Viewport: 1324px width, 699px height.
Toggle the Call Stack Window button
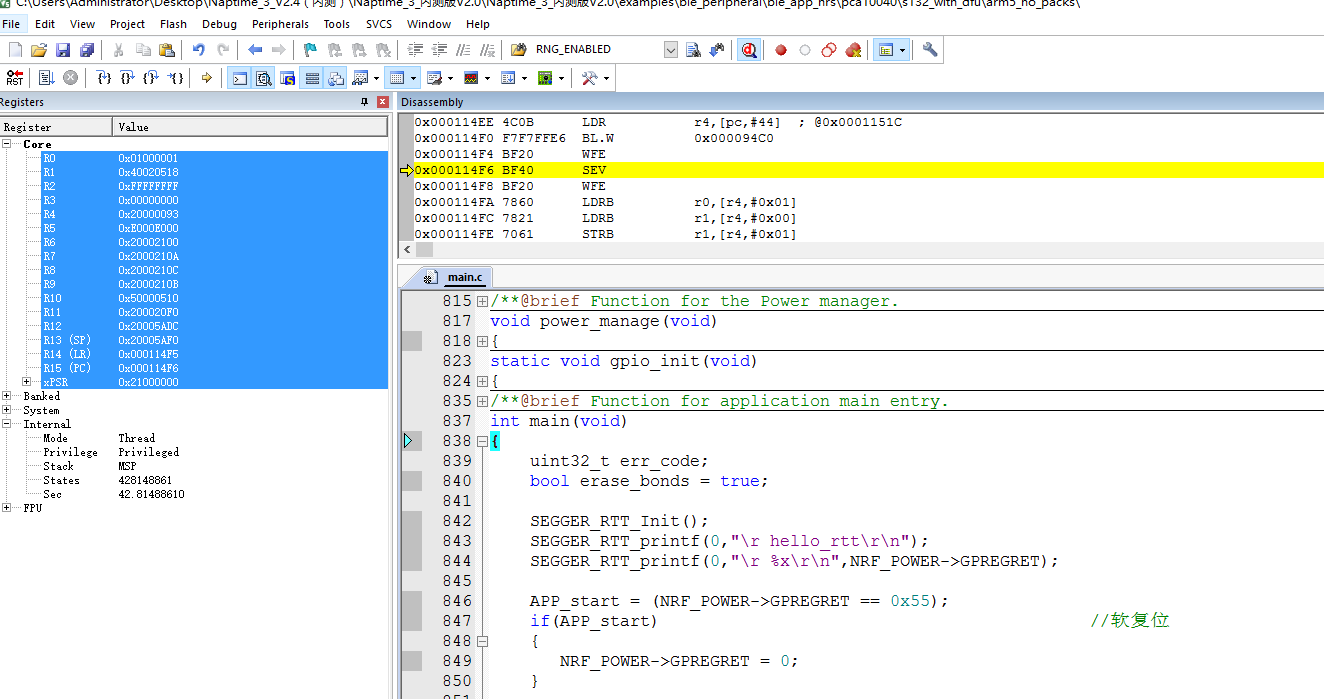coord(336,77)
